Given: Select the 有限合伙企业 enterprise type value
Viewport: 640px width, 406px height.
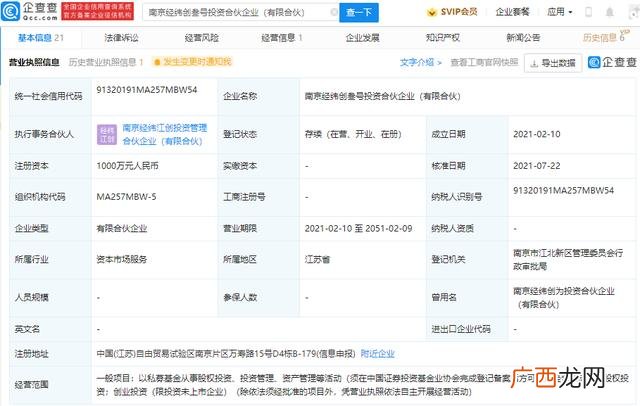Looking at the screenshot, I should (122, 229).
